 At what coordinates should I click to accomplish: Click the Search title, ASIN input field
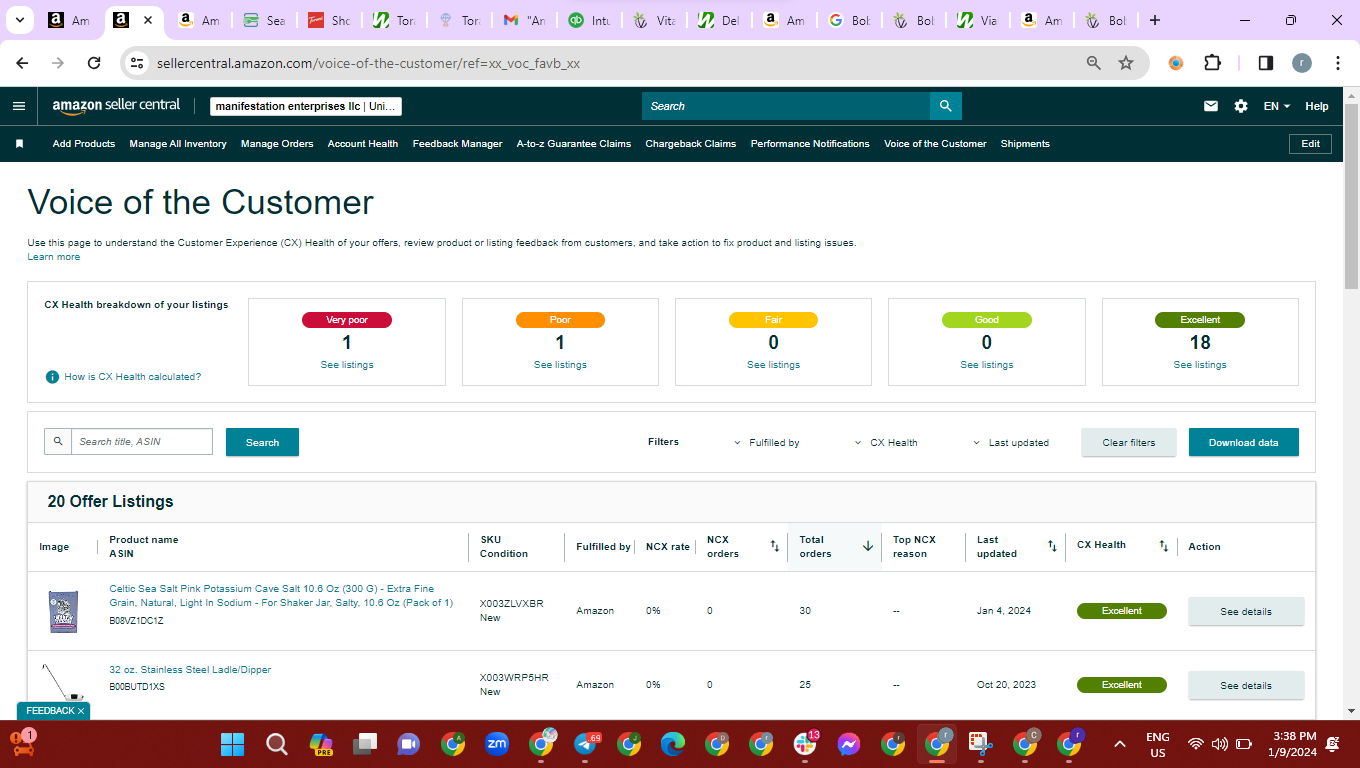pyautogui.click(x=141, y=441)
